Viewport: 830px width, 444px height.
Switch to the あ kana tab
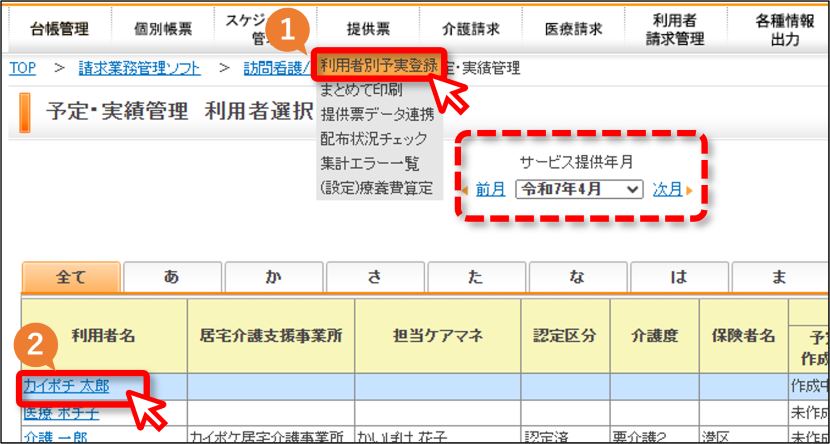172,277
